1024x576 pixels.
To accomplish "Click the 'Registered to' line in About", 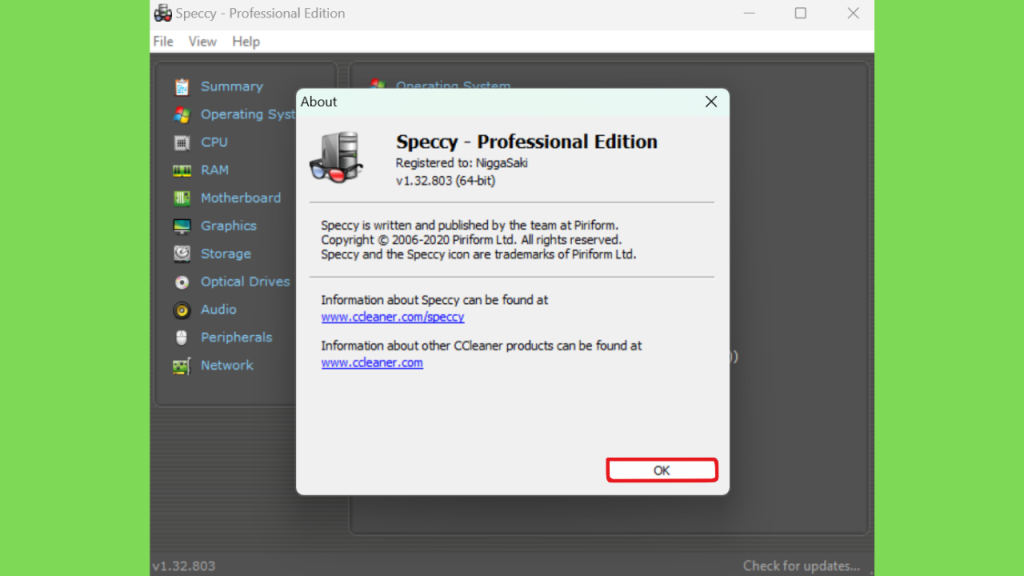I will pyautogui.click(x=462, y=163).
